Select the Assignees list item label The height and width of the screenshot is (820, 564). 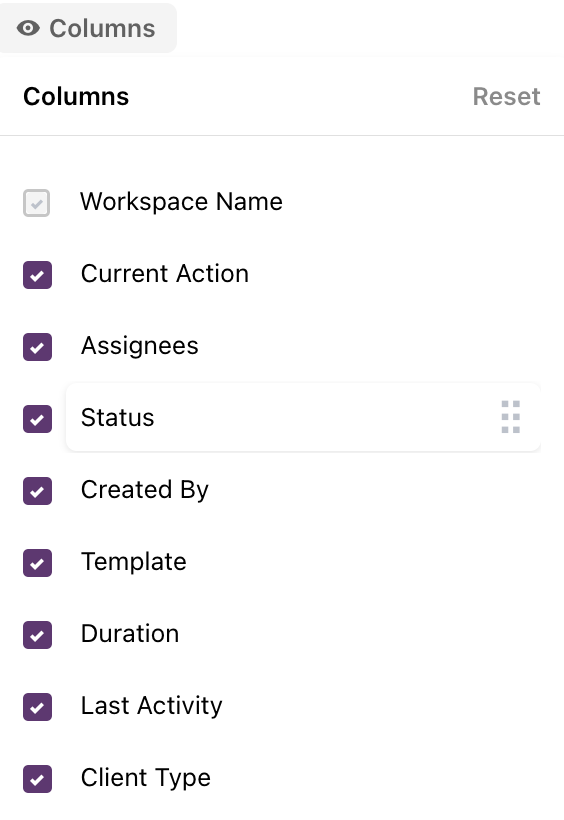[x=140, y=346]
